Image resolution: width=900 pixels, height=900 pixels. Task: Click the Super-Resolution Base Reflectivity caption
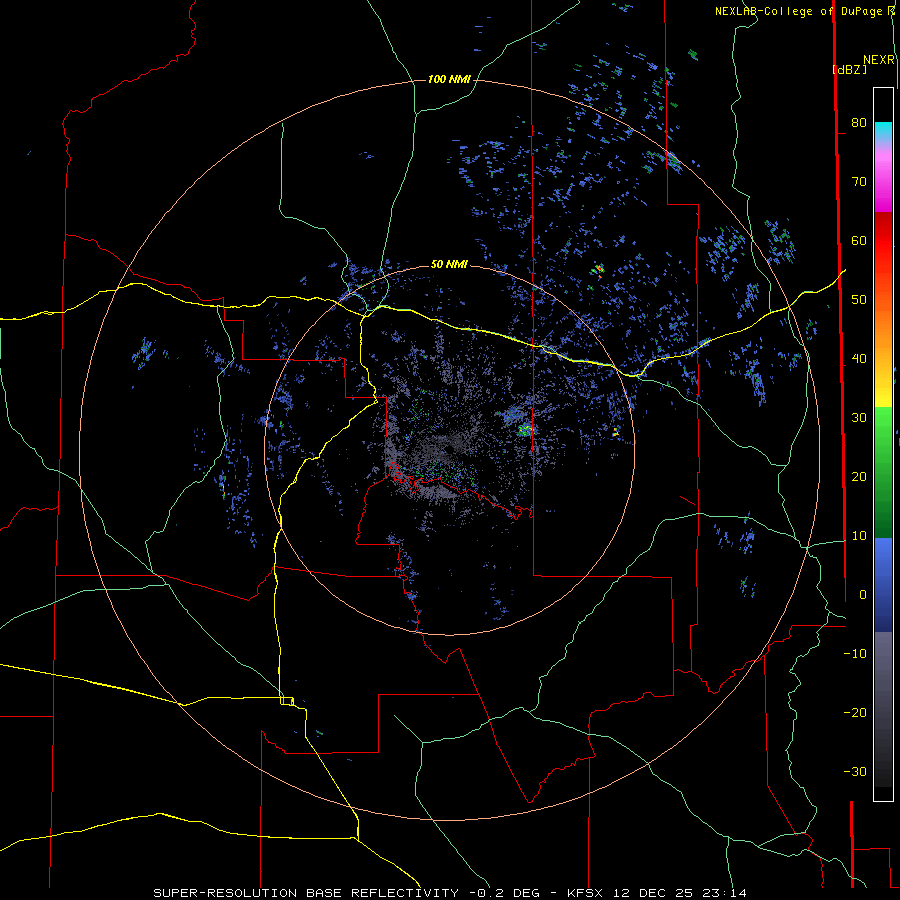pos(449,893)
